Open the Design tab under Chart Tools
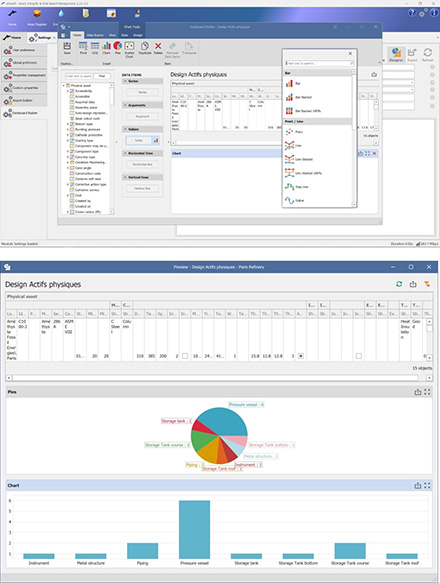 click(138, 35)
